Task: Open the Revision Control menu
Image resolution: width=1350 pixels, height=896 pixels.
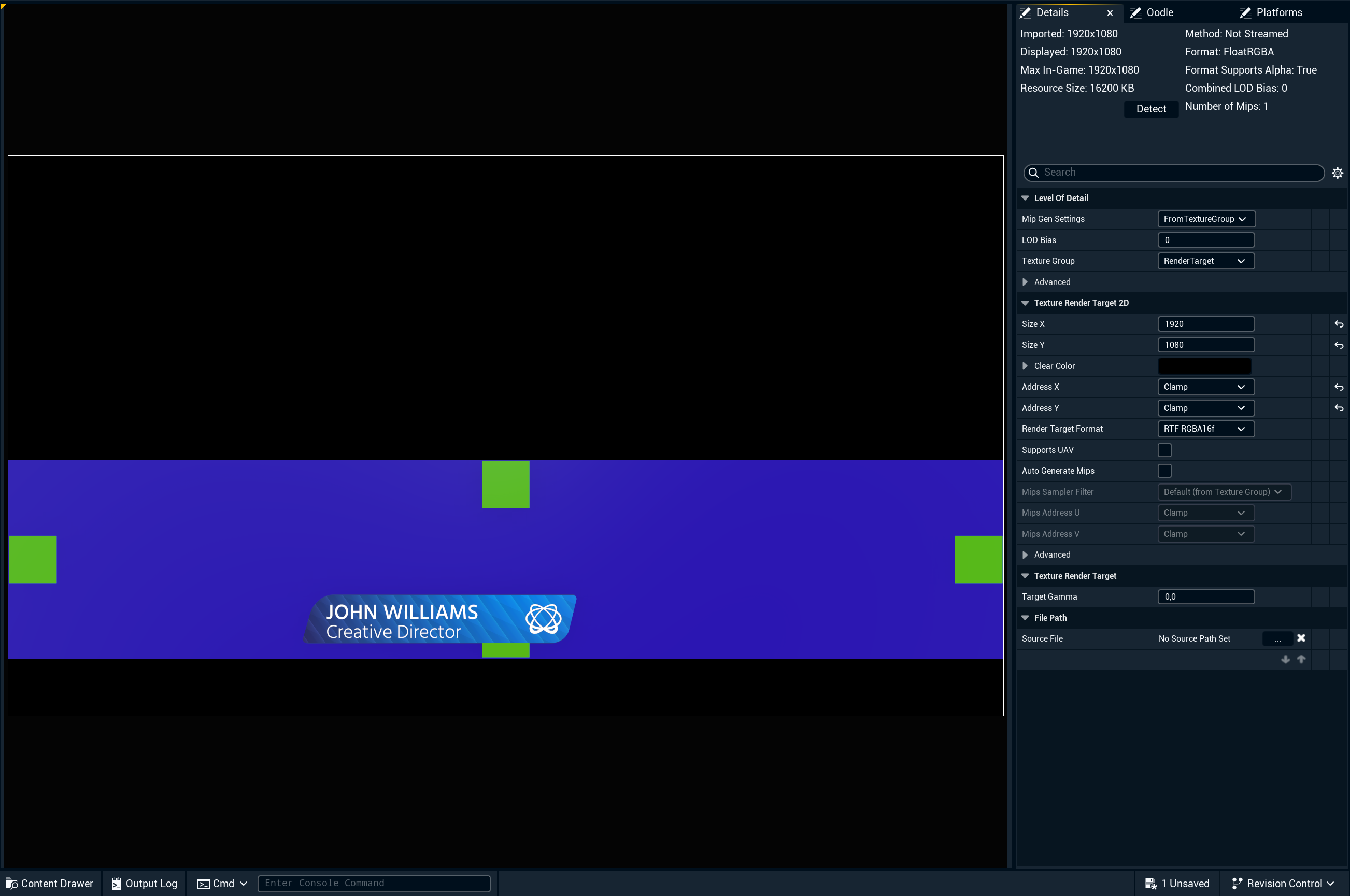Action: [1283, 884]
